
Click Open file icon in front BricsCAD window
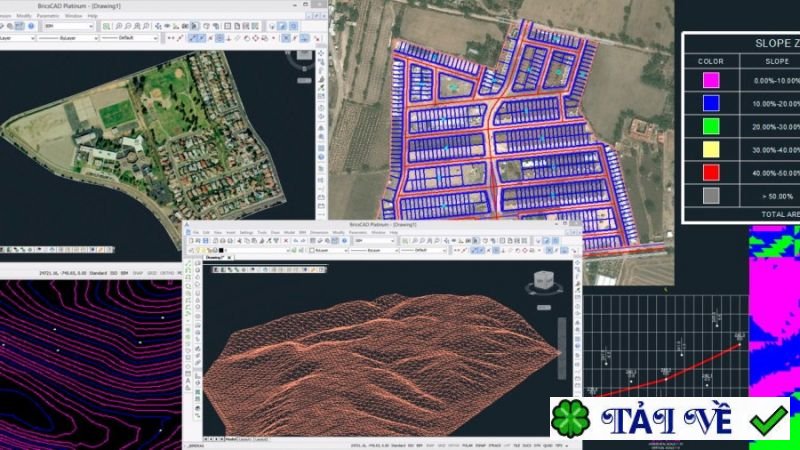click(x=197, y=241)
